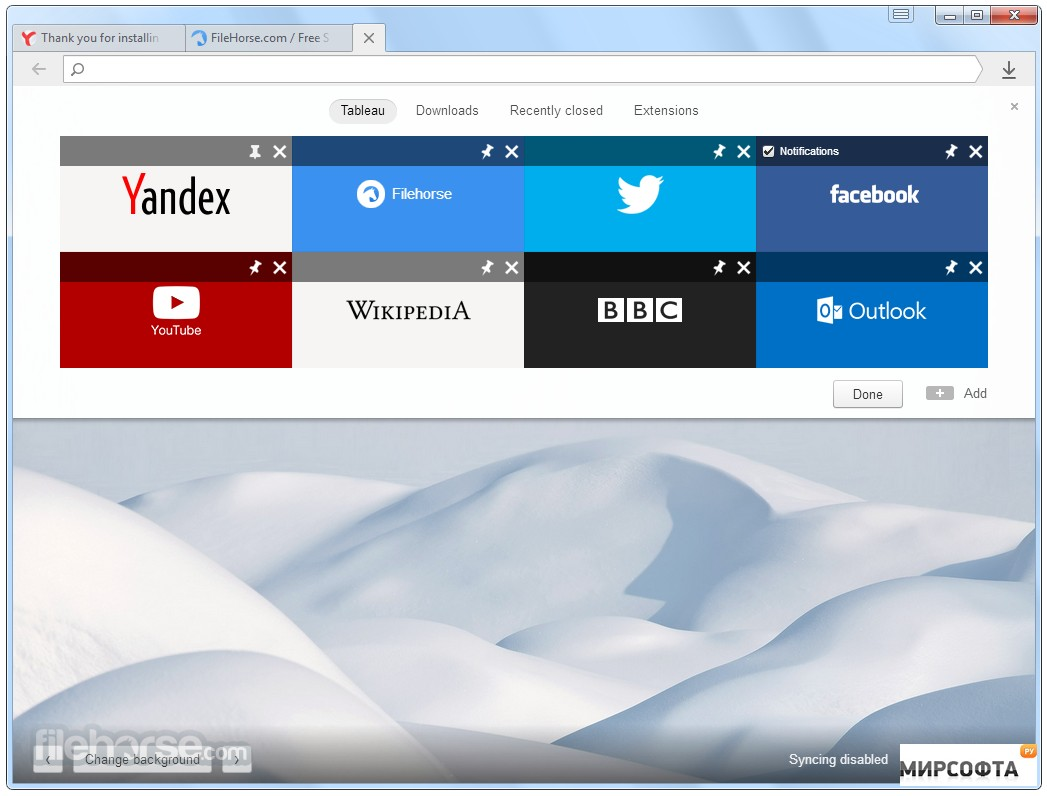This screenshot has height=796, width=1047.
Task: Show the previous background
Action: tap(48, 760)
